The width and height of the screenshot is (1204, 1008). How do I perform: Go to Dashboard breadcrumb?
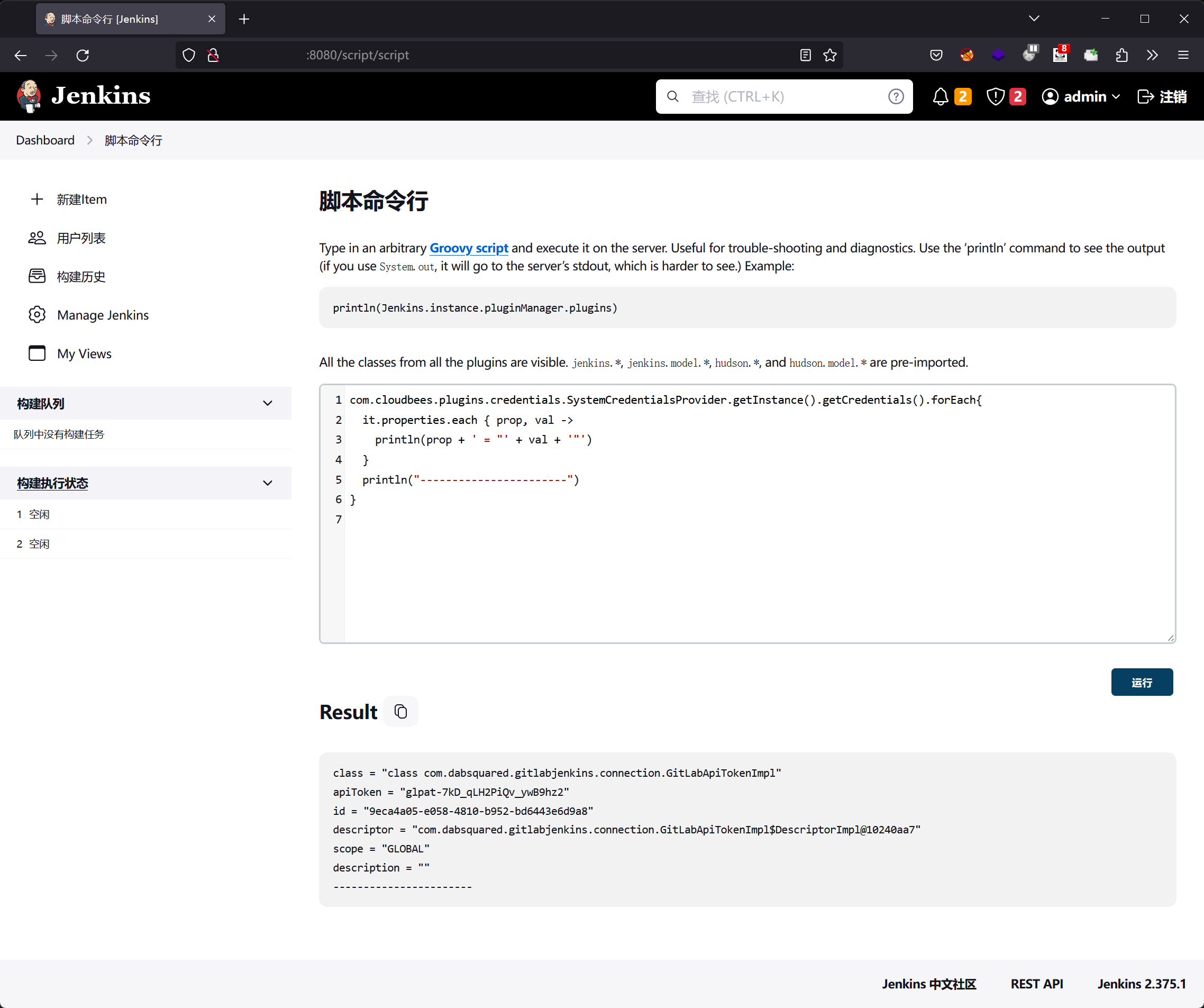click(45, 140)
